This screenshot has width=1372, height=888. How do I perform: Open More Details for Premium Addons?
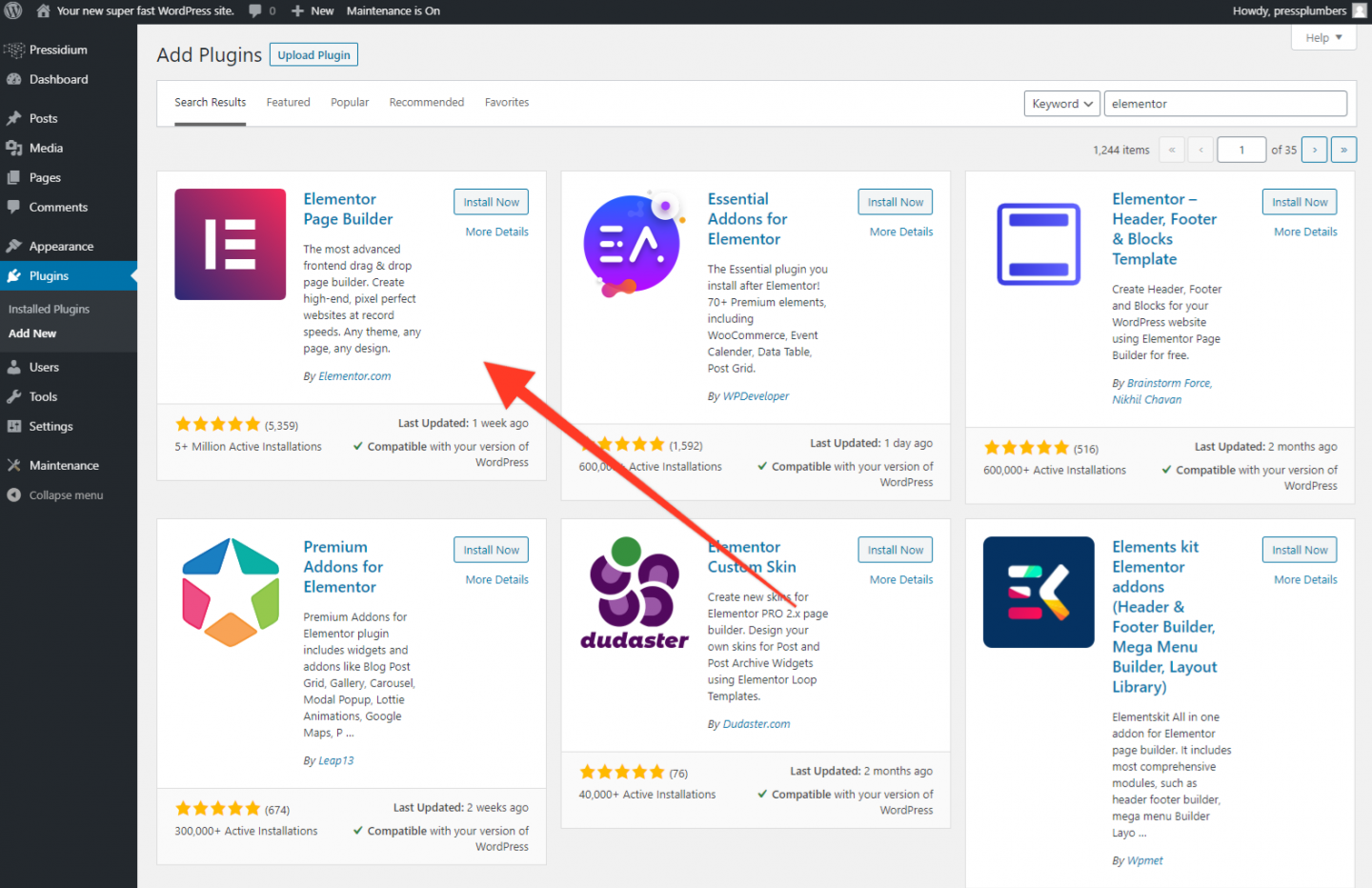click(x=496, y=579)
